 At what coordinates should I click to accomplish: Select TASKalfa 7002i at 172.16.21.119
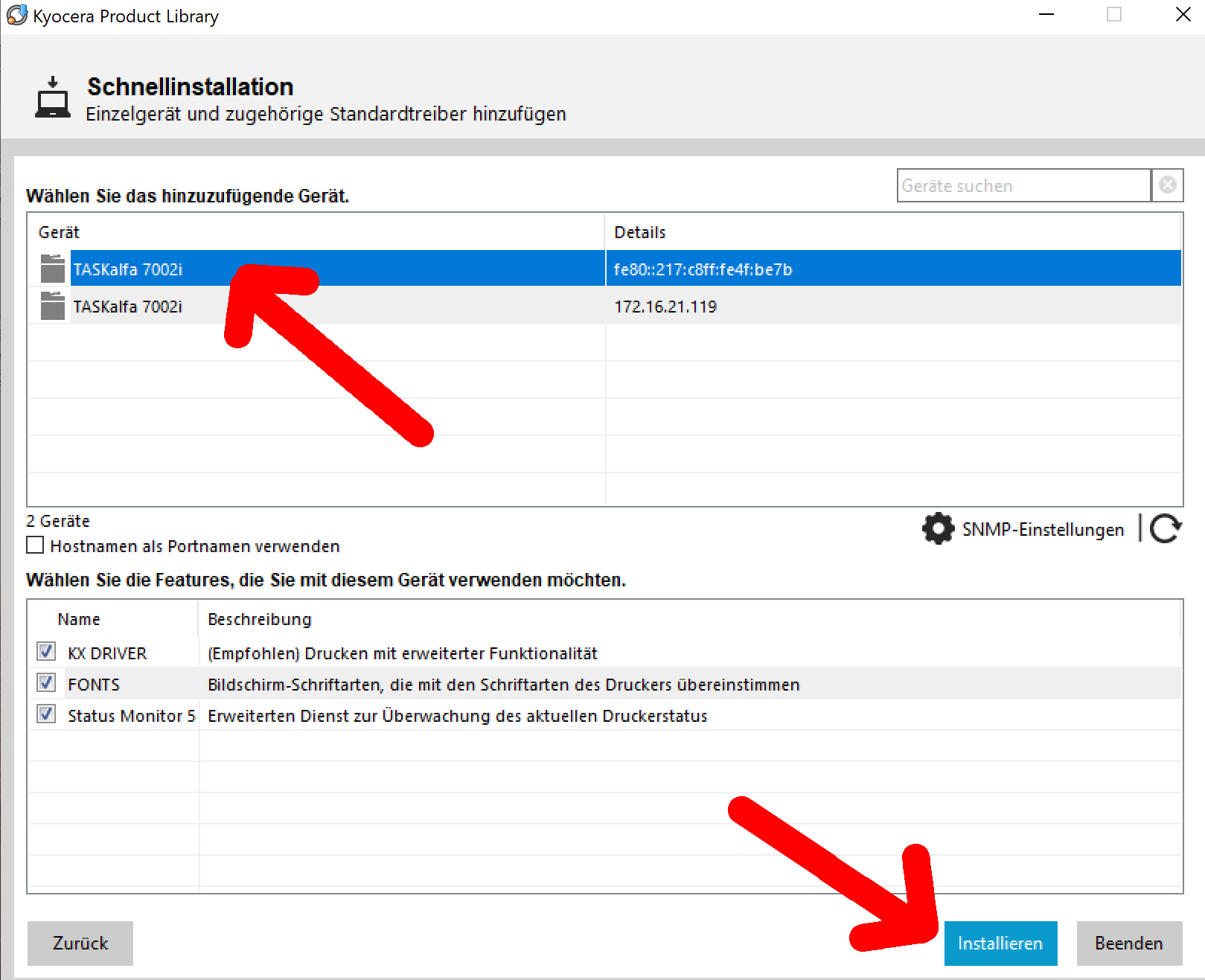click(128, 307)
